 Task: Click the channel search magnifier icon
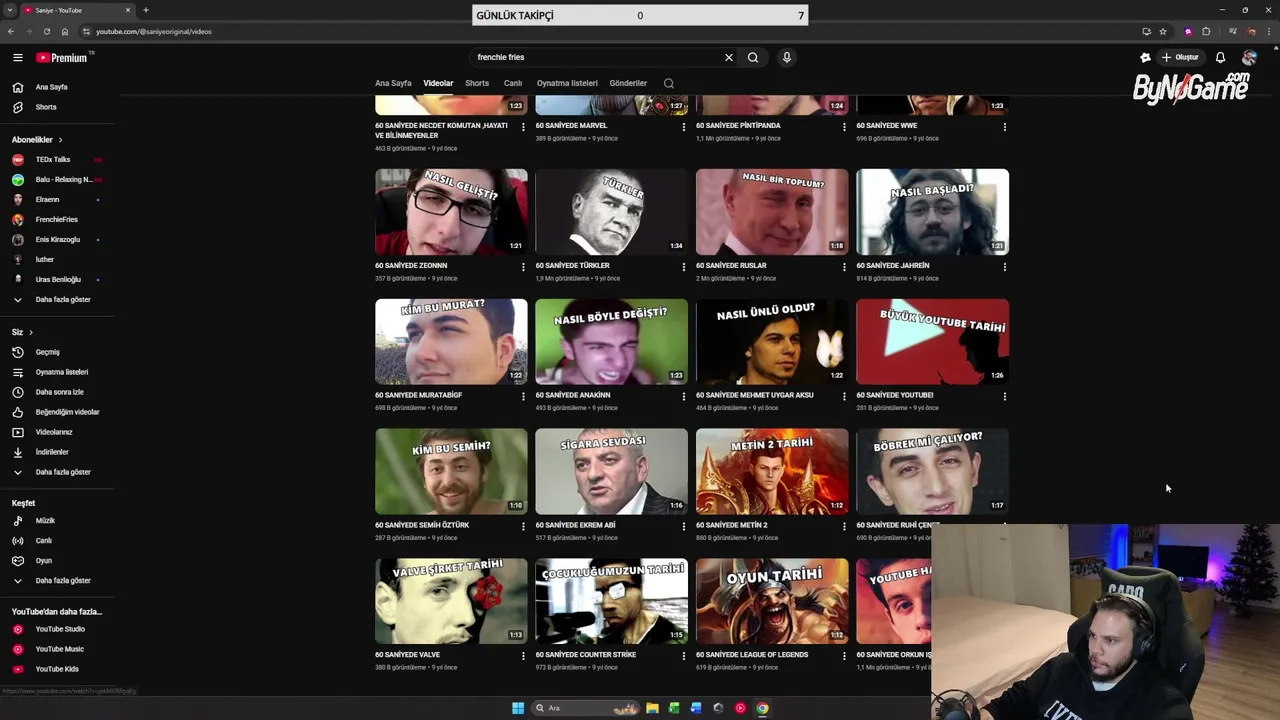point(669,84)
